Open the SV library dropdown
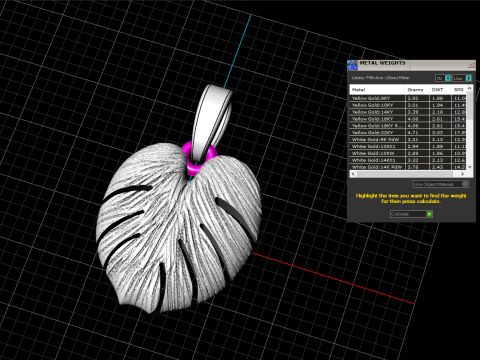480x360 pixels. [443, 78]
